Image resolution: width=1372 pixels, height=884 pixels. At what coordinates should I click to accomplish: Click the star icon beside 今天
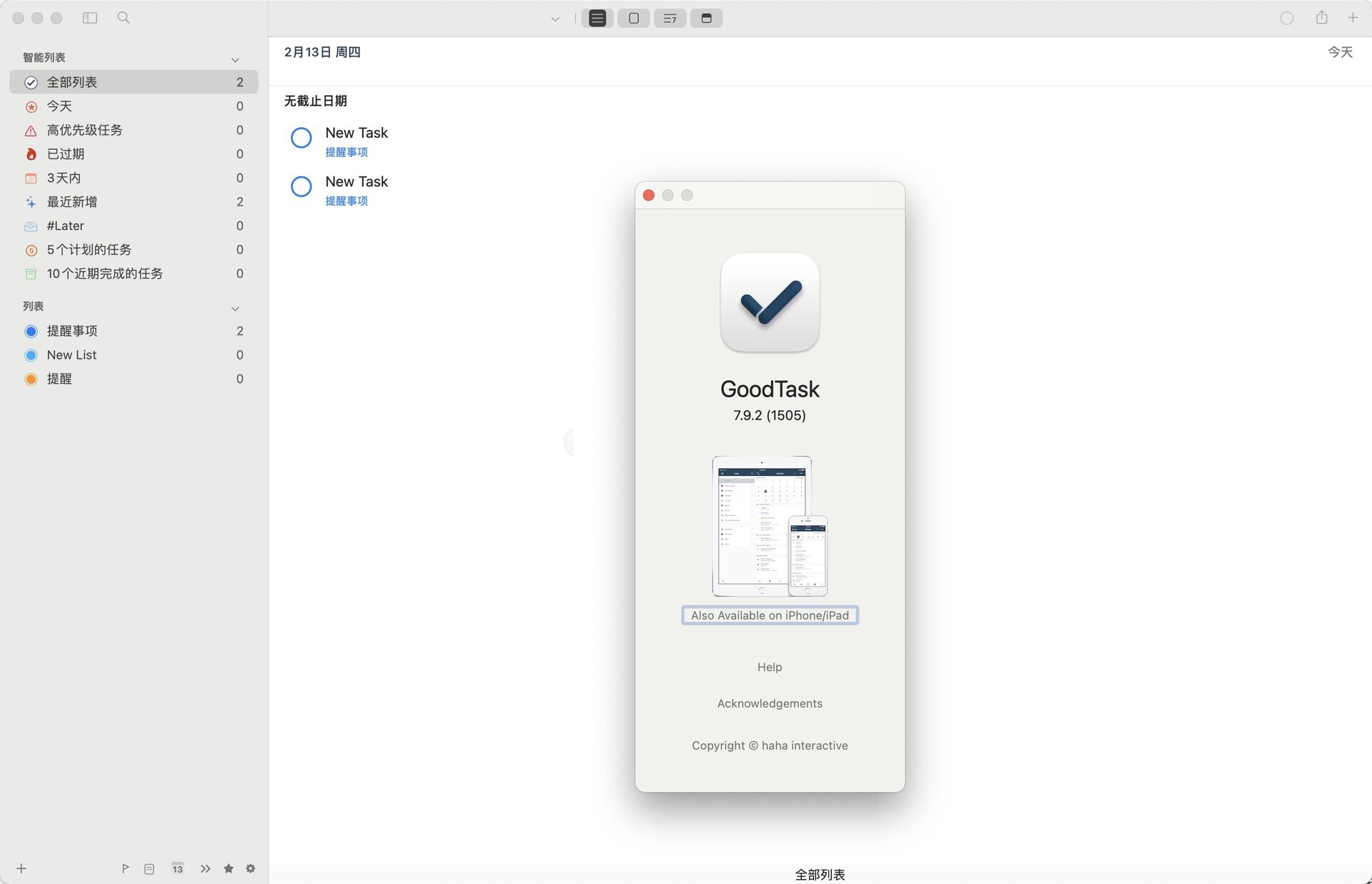(31, 106)
